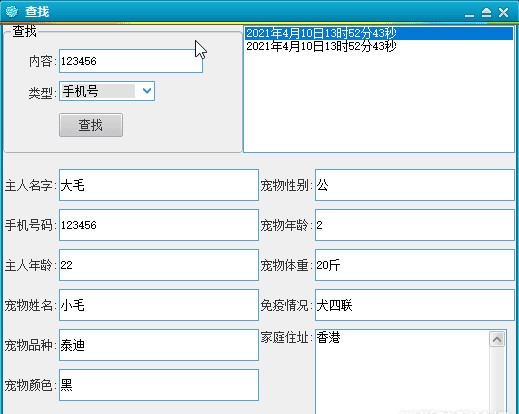Click the restore/eject button in title bar

point(486,13)
